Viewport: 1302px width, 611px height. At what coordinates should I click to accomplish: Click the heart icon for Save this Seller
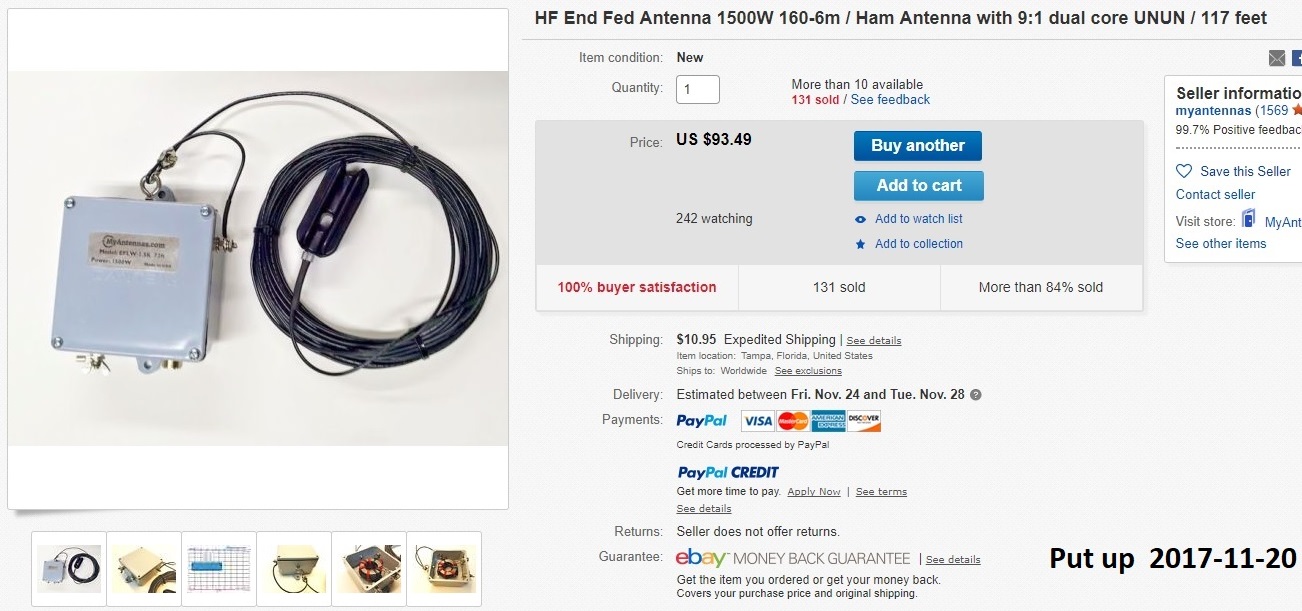1184,171
